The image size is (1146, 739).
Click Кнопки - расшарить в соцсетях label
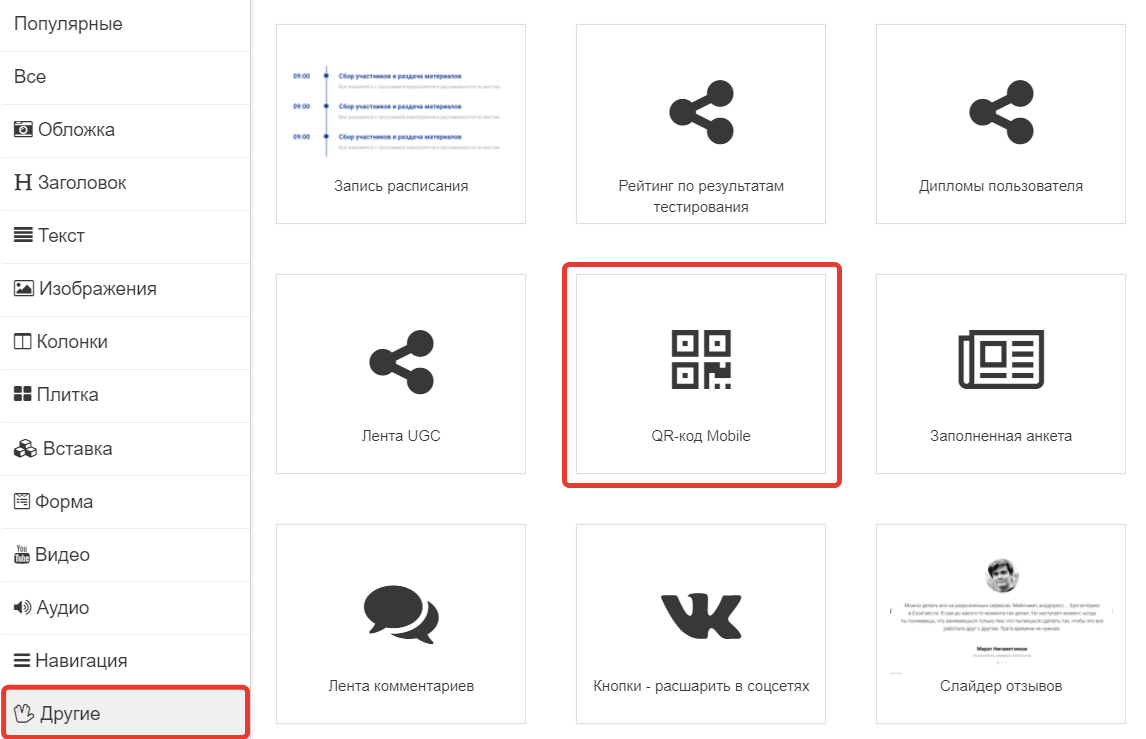click(x=701, y=686)
